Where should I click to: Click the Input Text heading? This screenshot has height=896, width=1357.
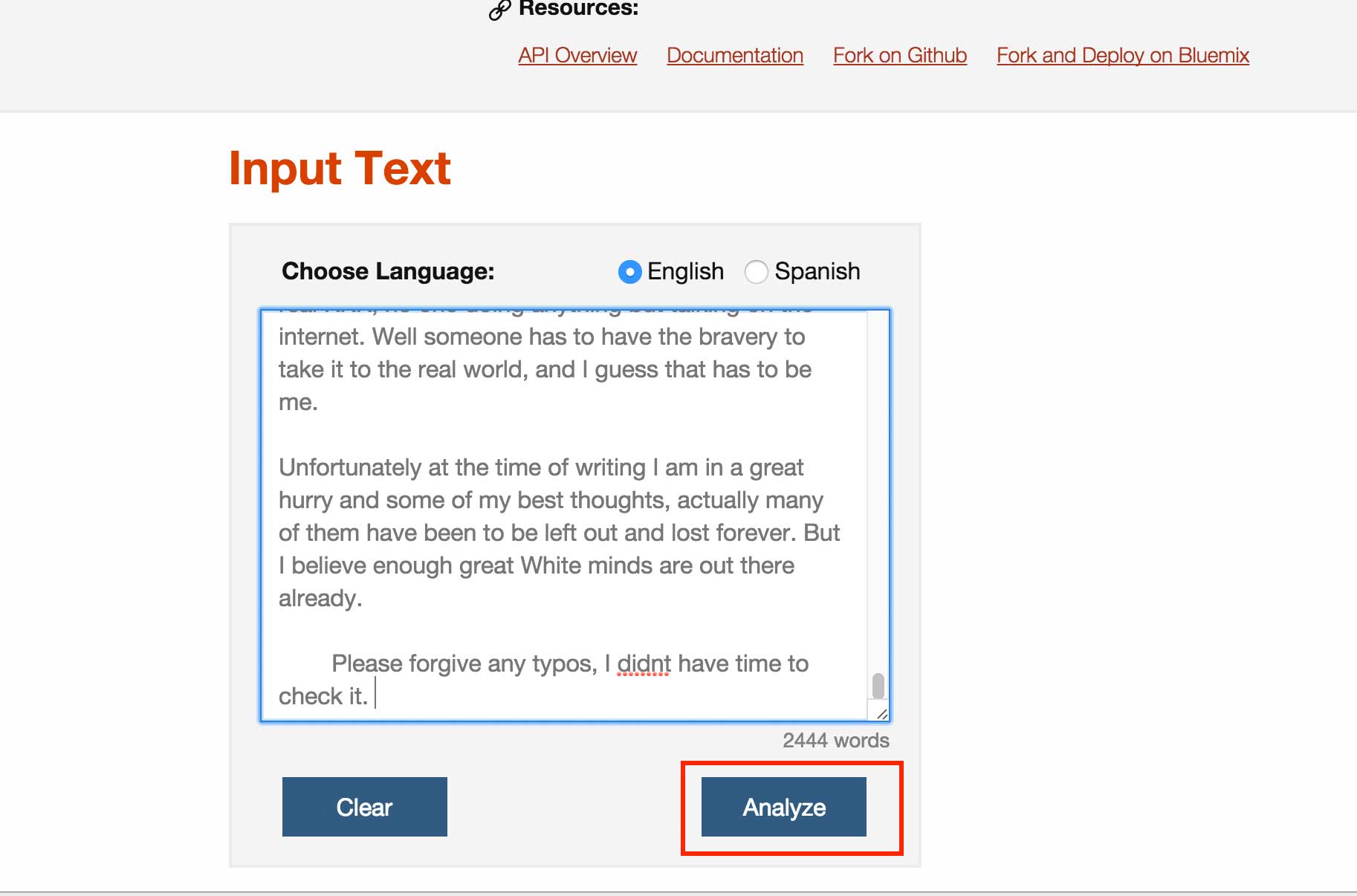340,168
